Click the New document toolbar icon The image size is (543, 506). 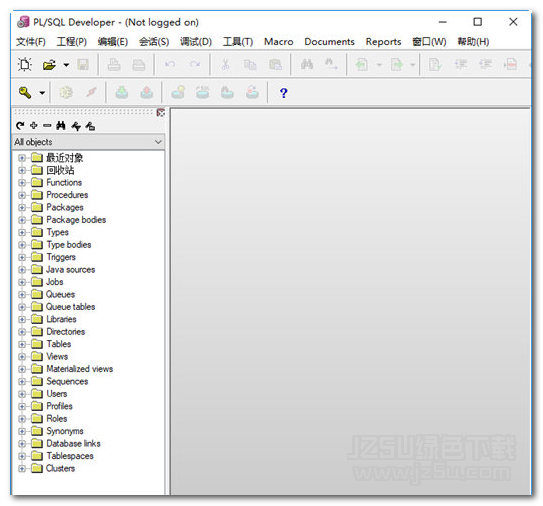25,64
